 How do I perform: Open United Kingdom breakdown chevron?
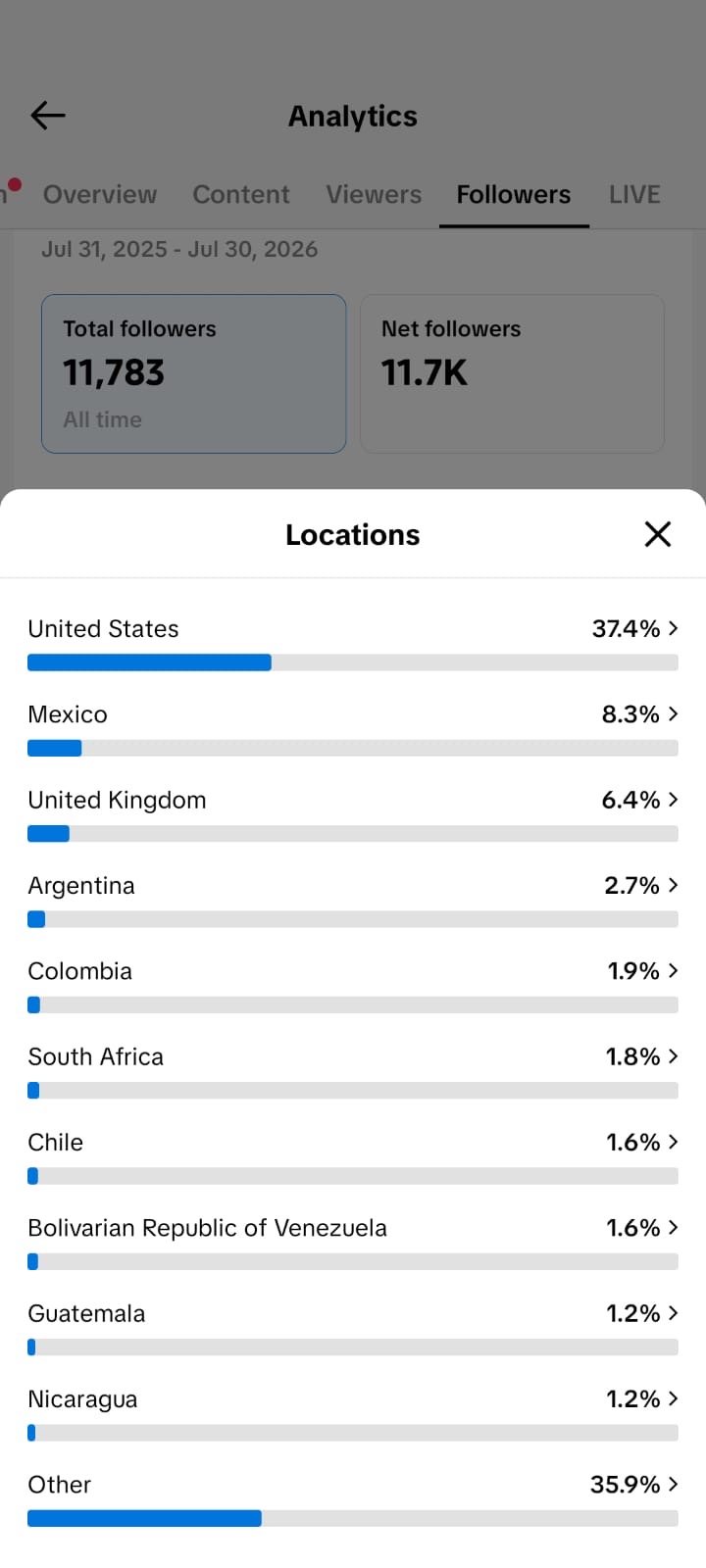click(x=673, y=800)
